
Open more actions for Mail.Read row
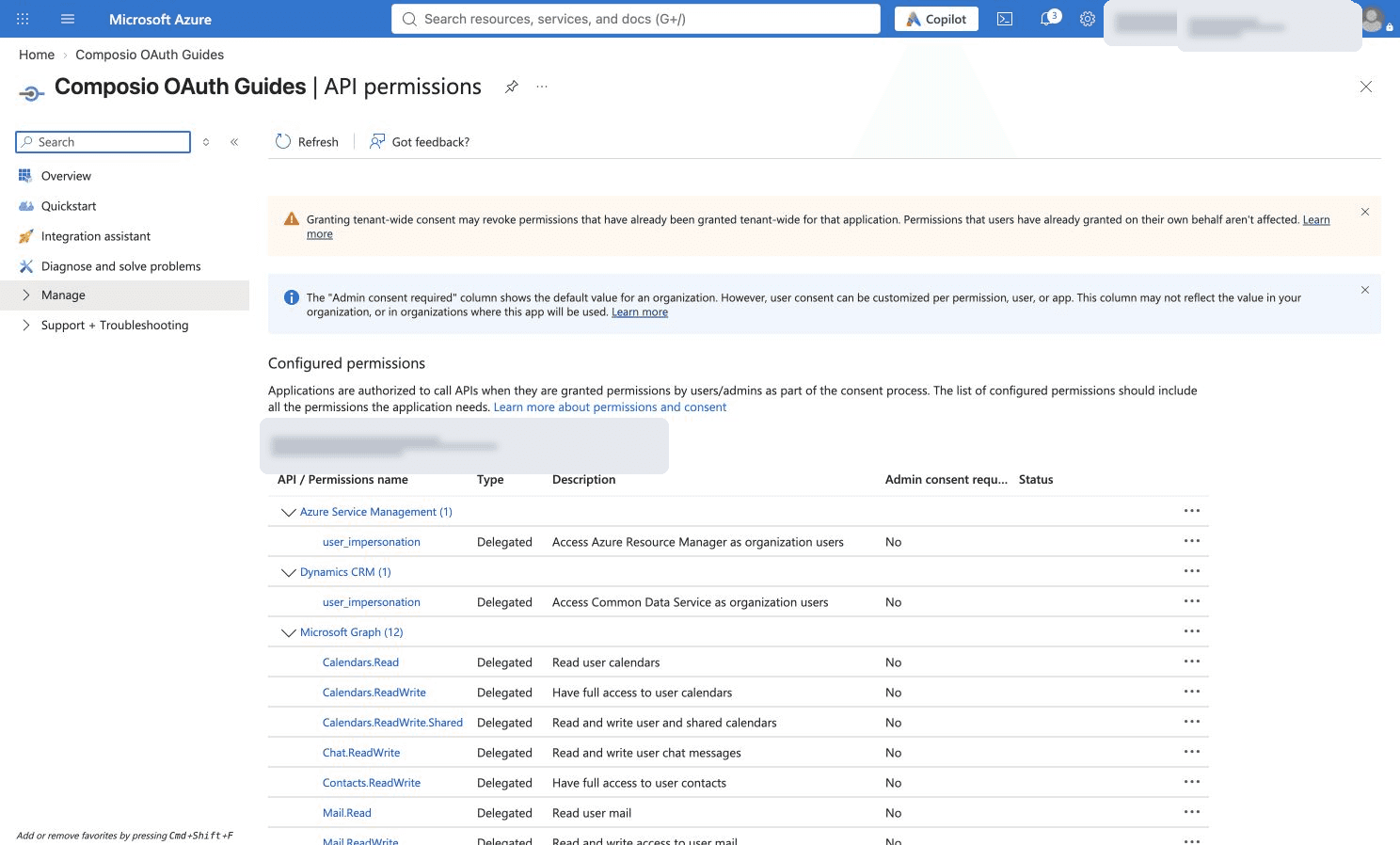click(x=1192, y=812)
